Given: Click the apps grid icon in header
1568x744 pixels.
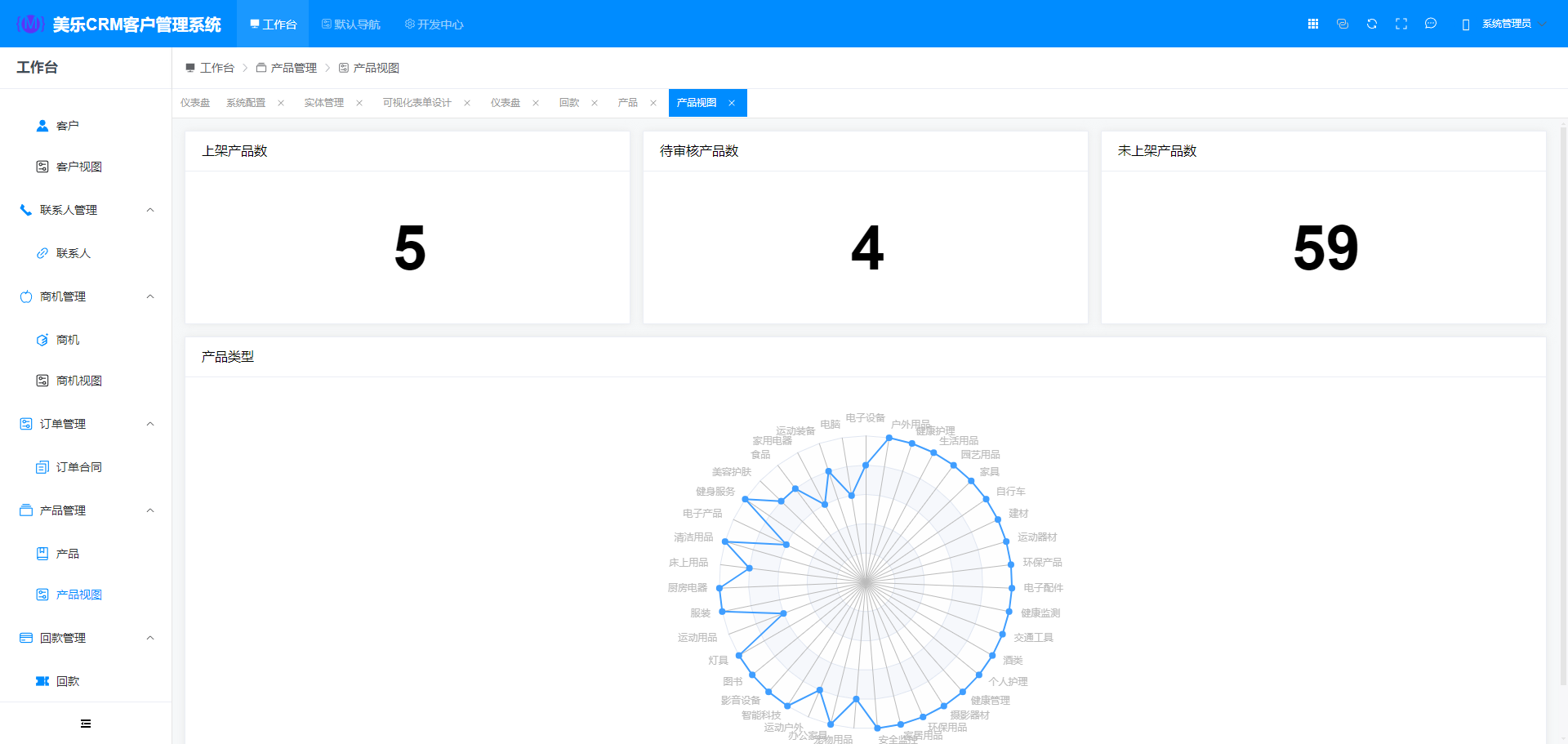Looking at the screenshot, I should tap(1313, 24).
